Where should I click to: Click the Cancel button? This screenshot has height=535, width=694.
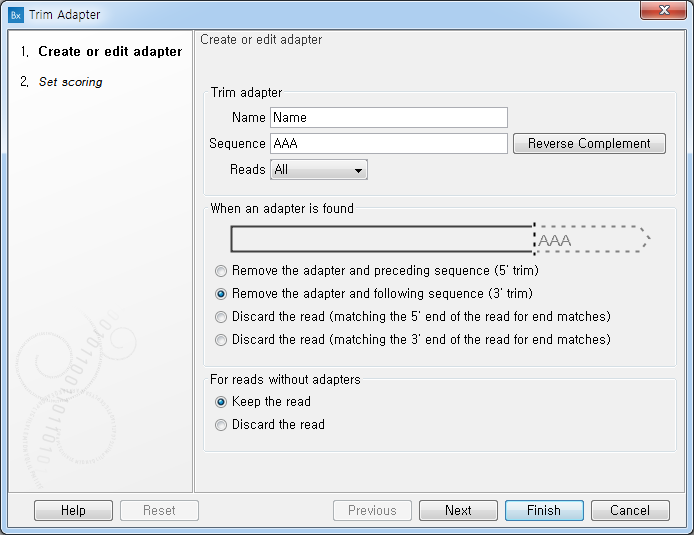(630, 510)
